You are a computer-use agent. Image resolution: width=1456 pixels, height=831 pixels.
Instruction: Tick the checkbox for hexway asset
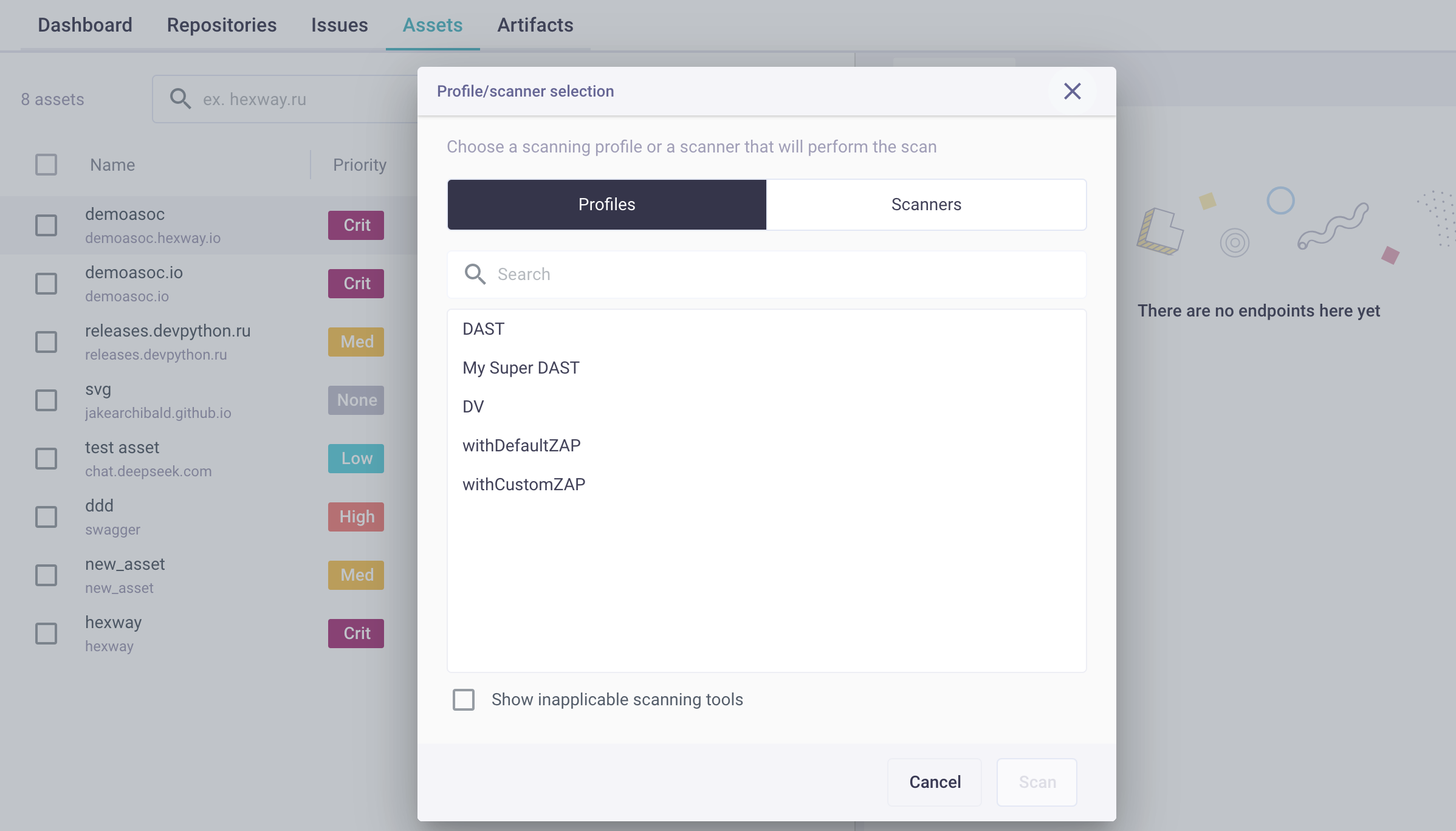coord(46,634)
